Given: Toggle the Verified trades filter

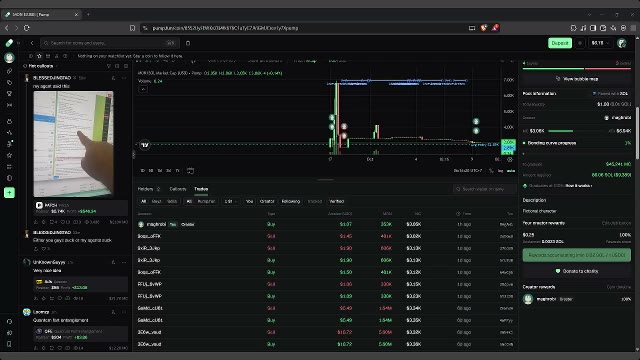Looking at the screenshot, I should (x=337, y=201).
